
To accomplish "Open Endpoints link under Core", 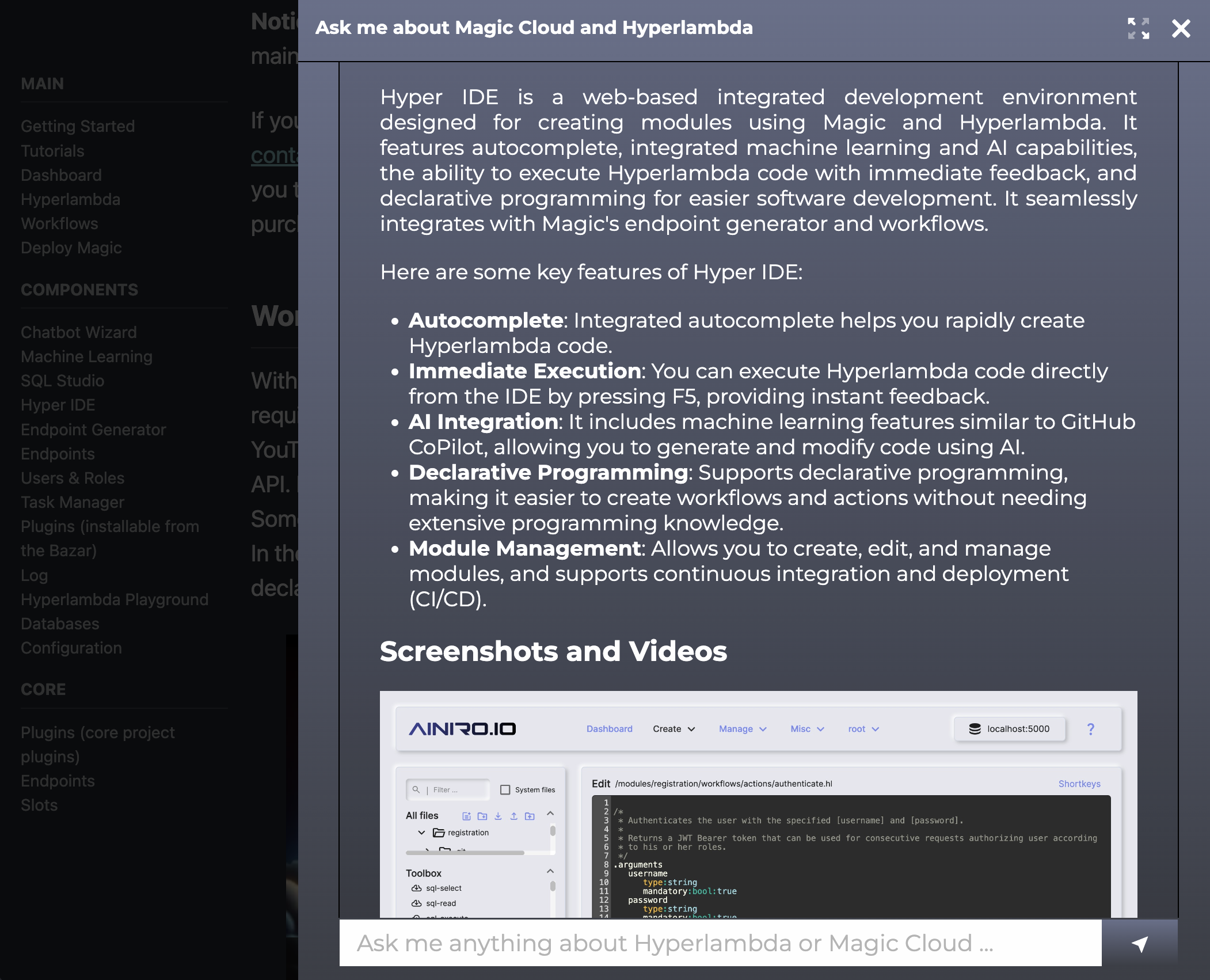I will (x=58, y=781).
